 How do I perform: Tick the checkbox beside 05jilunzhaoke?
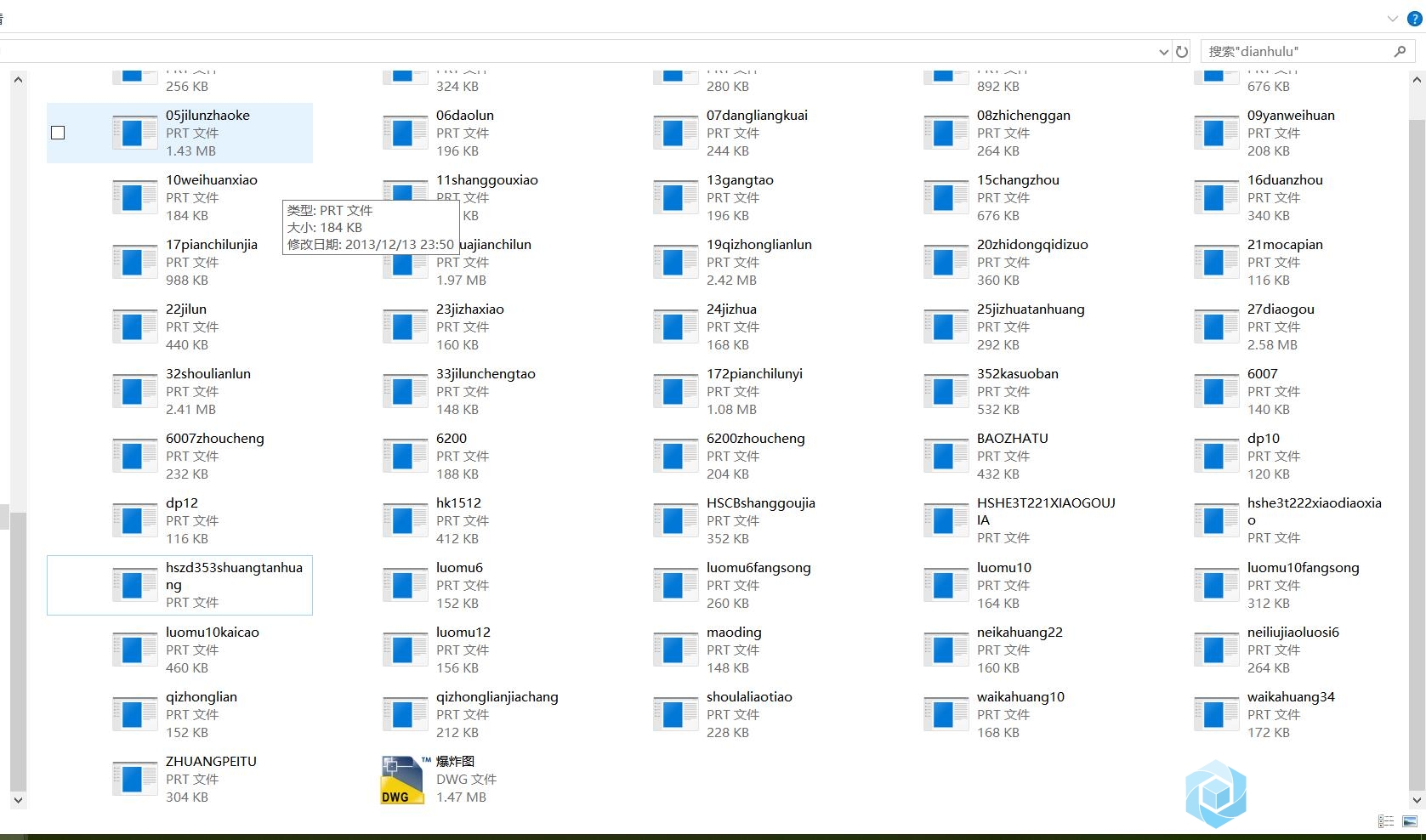pos(58,133)
